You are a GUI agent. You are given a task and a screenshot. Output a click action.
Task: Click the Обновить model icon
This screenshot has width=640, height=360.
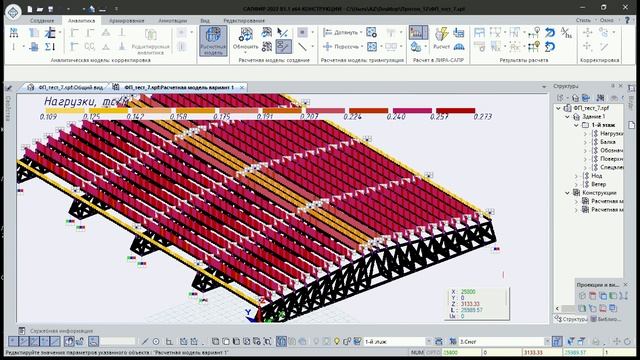[x=245, y=35]
